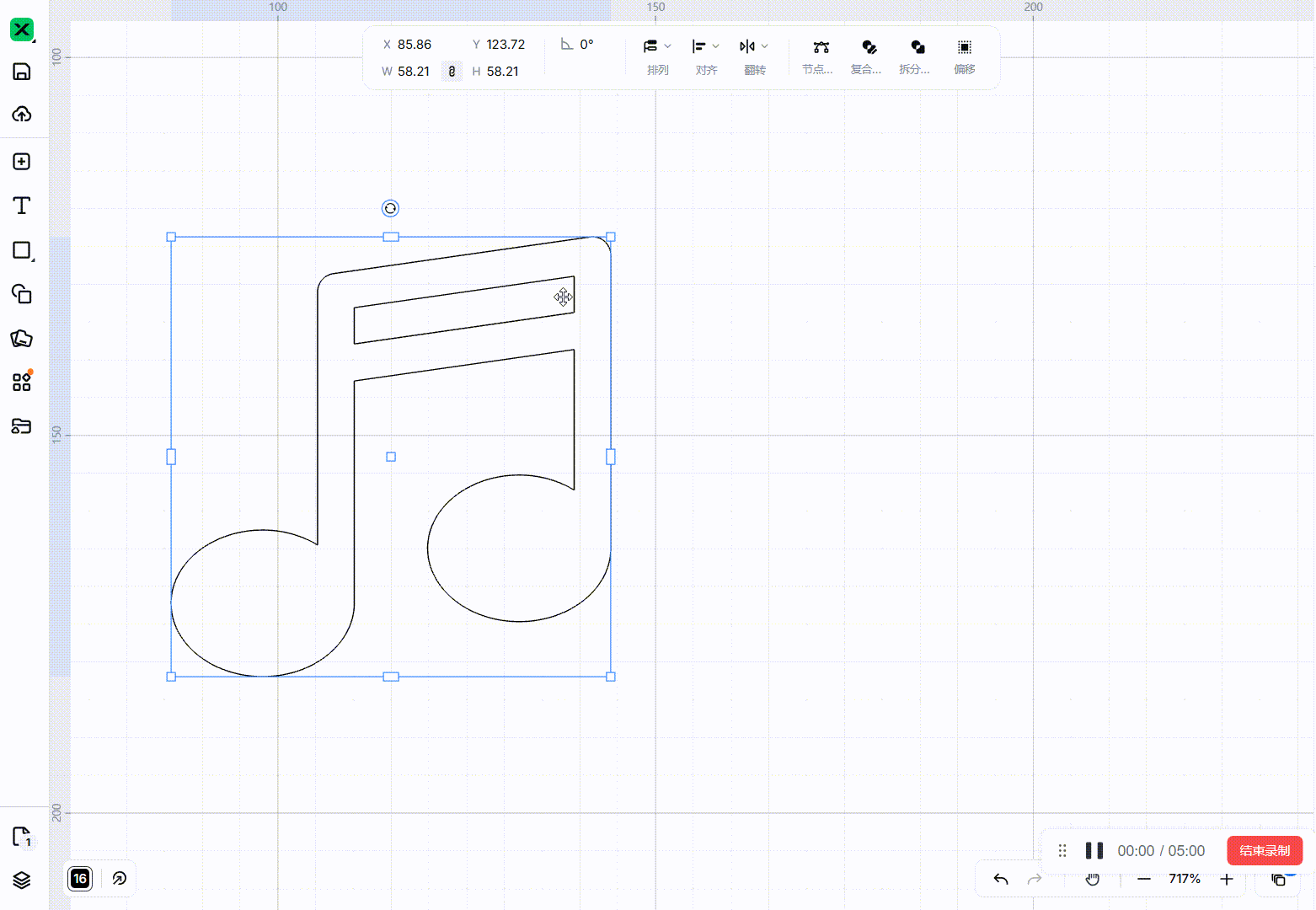
Task: Toggle the 16 badge button
Action: point(80,879)
